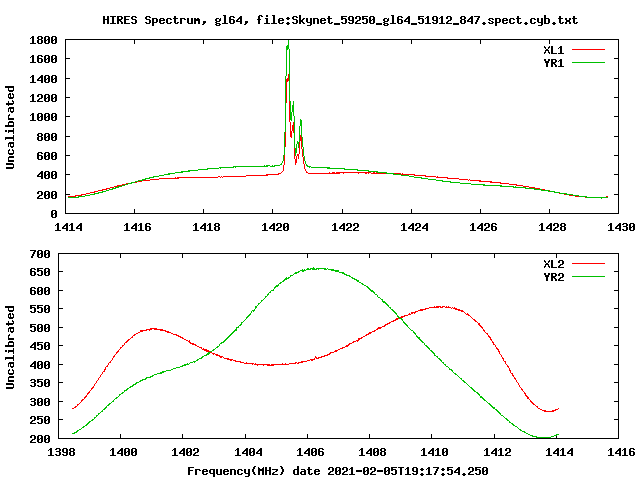Screen dimensions: 640x480
Task: Click the green YR2 curve peak near 1406
Action: pyautogui.click(x=317, y=269)
